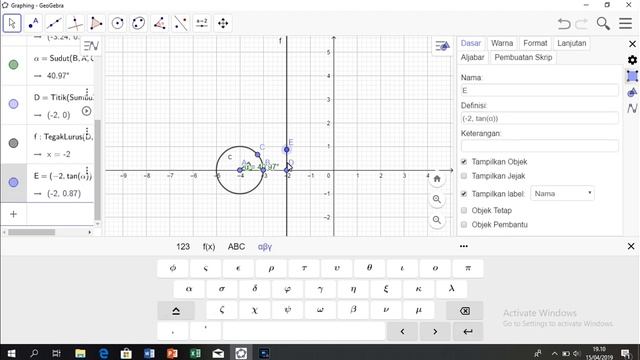Image resolution: width=640 pixels, height=360 pixels.
Task: Switch to the Format tab
Action: (x=535, y=43)
